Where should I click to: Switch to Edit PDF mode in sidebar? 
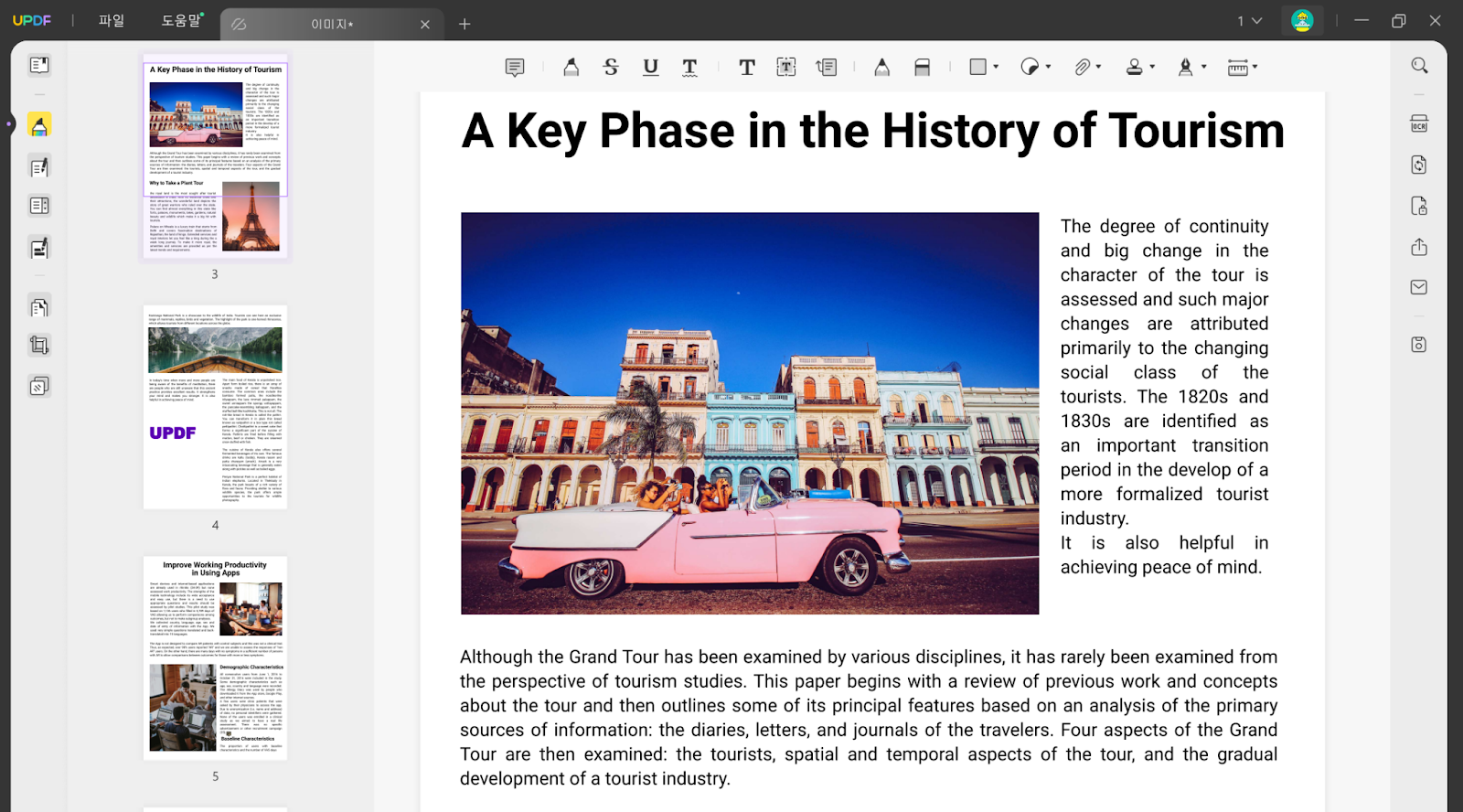pos(39,167)
